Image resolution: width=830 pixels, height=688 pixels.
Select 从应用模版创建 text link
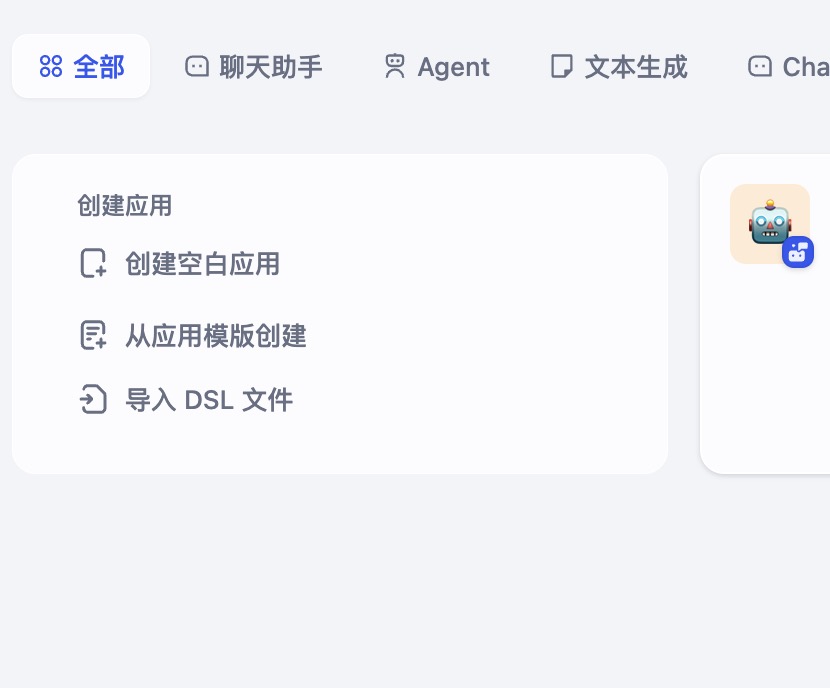[x=215, y=335]
